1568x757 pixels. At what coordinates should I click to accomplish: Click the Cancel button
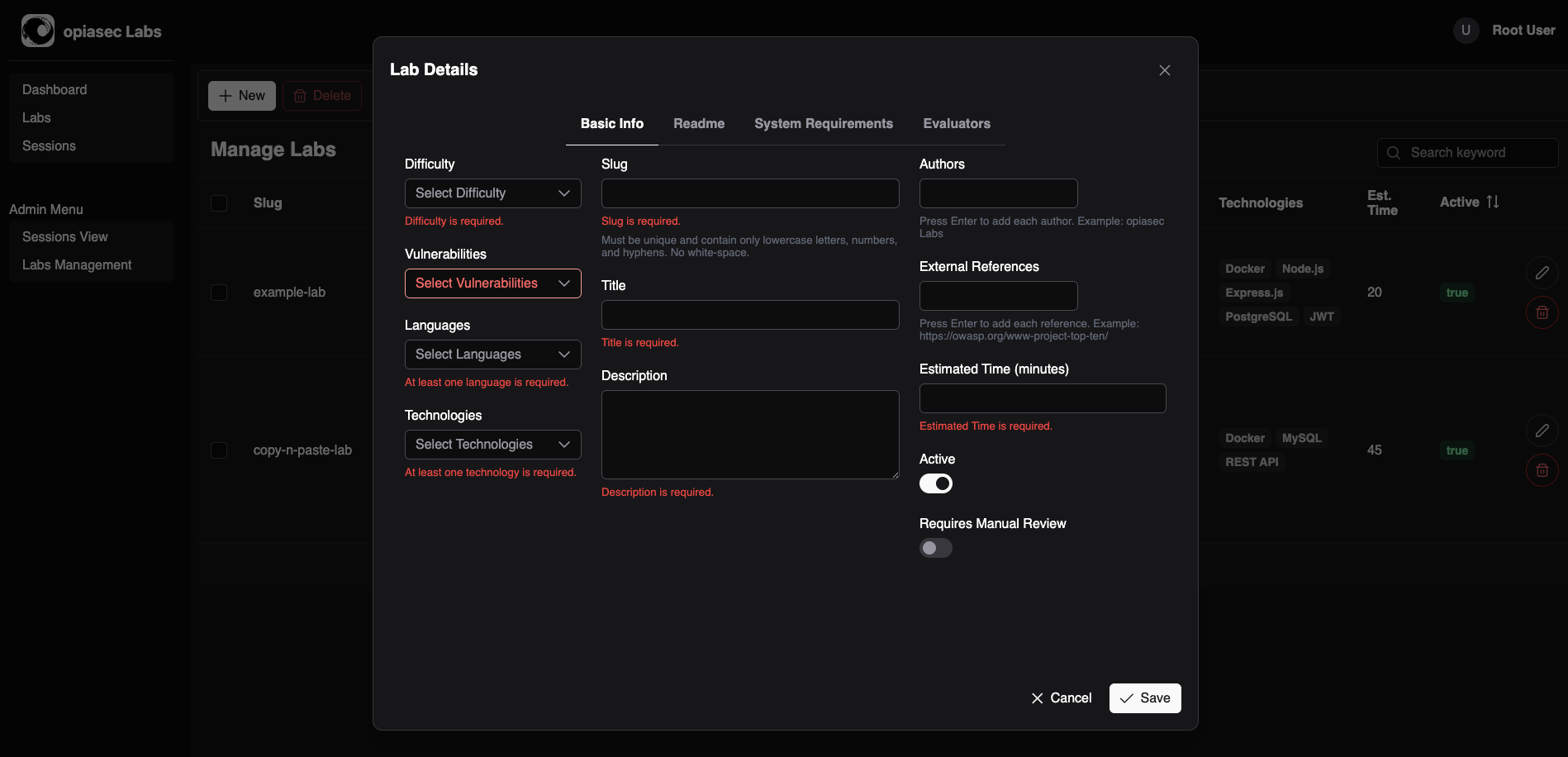point(1062,698)
